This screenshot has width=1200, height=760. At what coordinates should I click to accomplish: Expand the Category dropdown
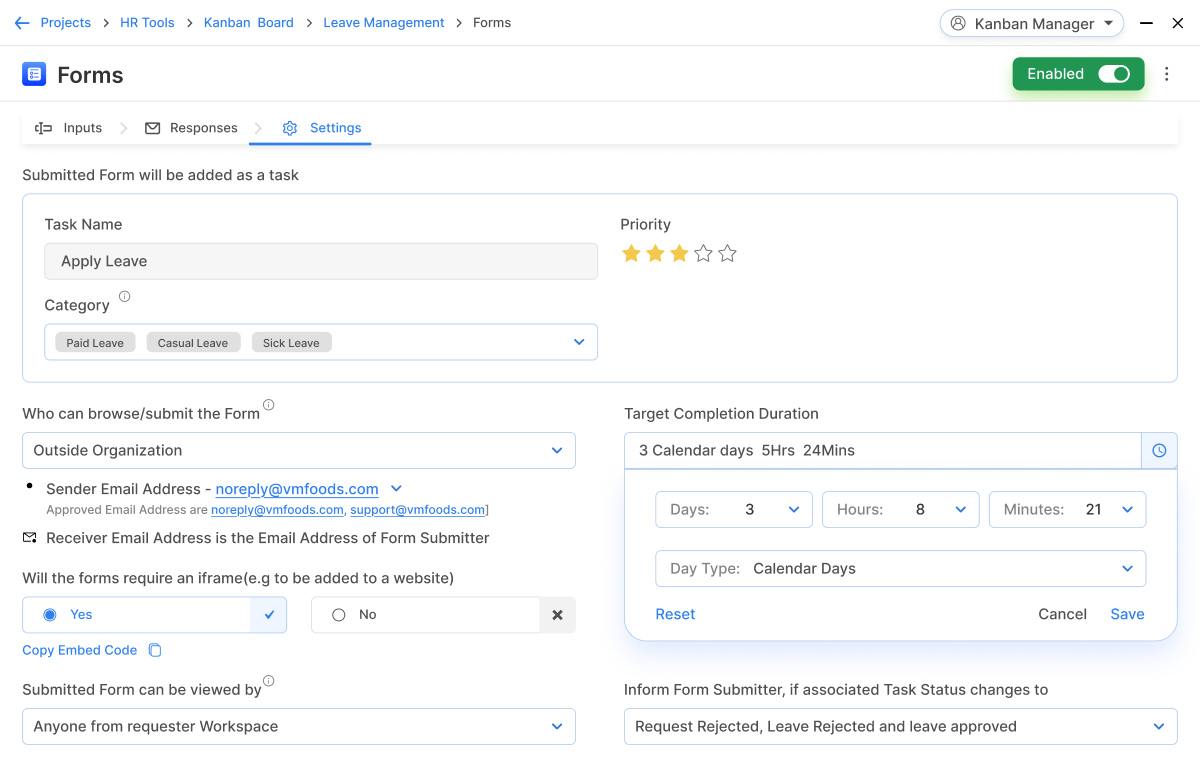click(578, 342)
